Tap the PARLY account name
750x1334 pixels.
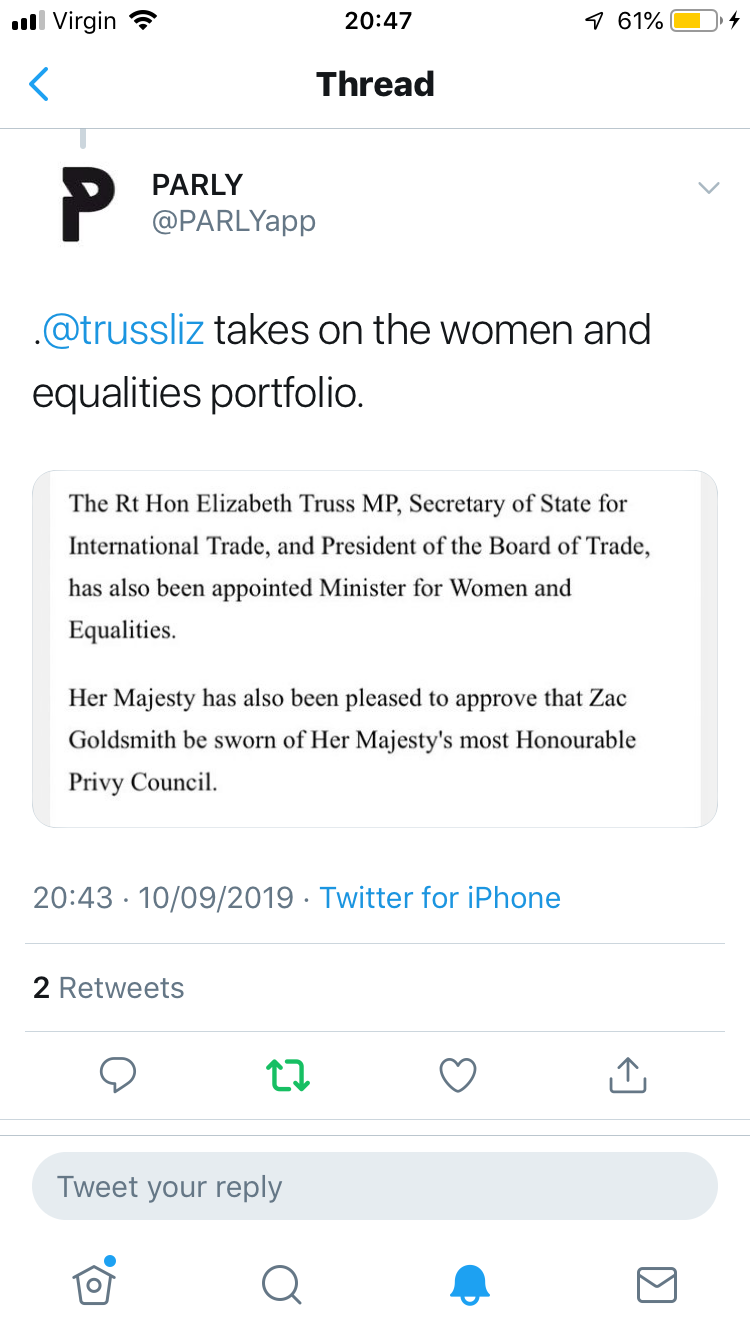click(197, 185)
